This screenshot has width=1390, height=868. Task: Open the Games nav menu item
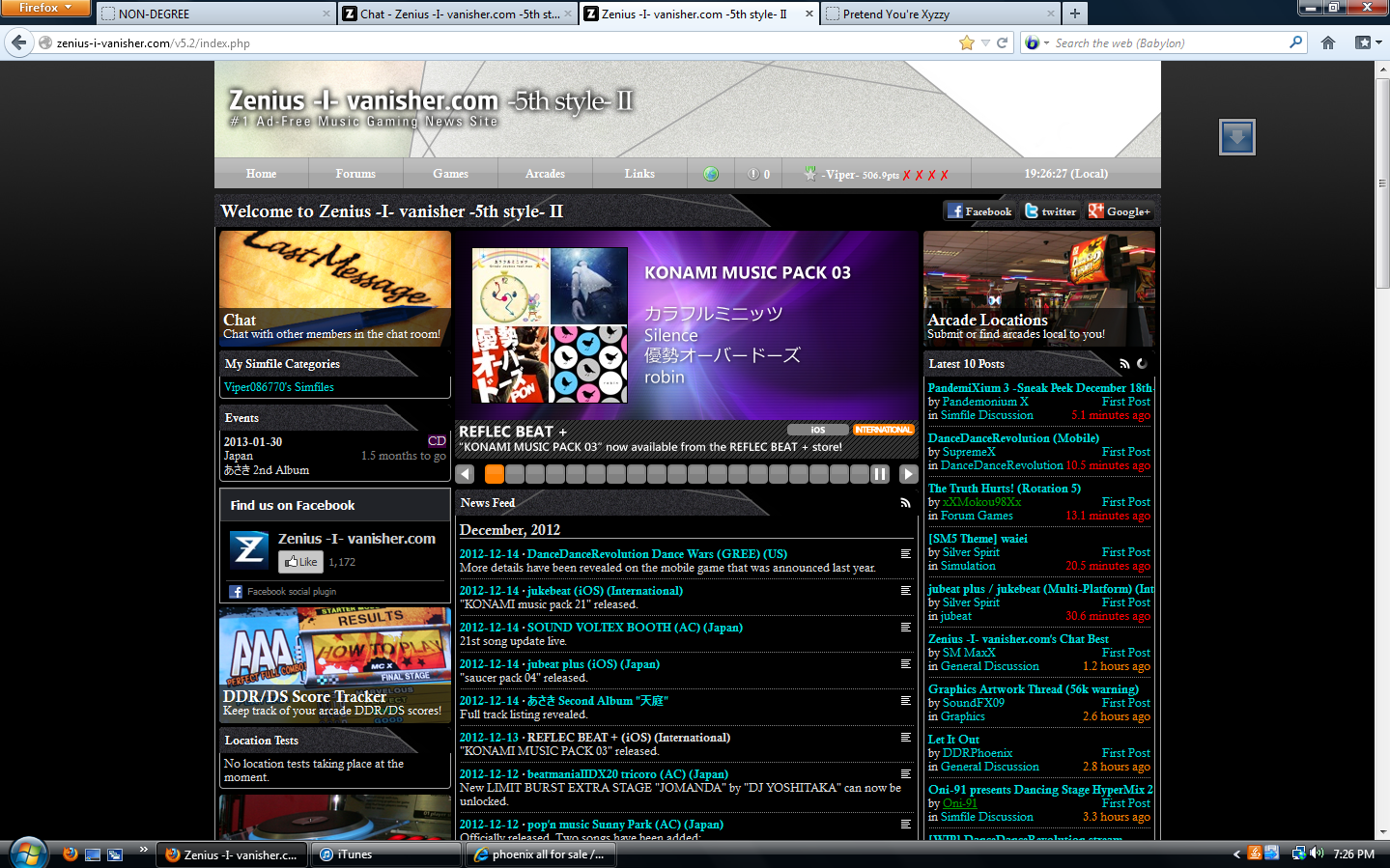click(450, 174)
